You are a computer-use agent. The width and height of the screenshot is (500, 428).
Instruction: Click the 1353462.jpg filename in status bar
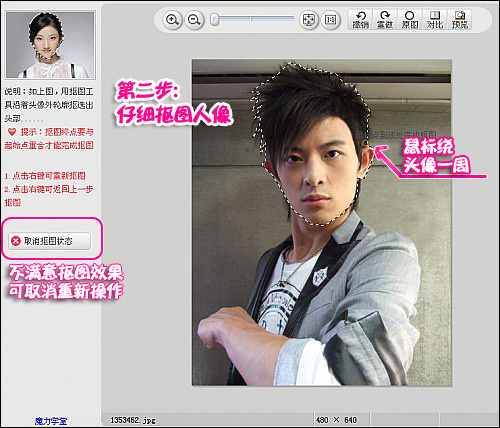[x=133, y=420]
